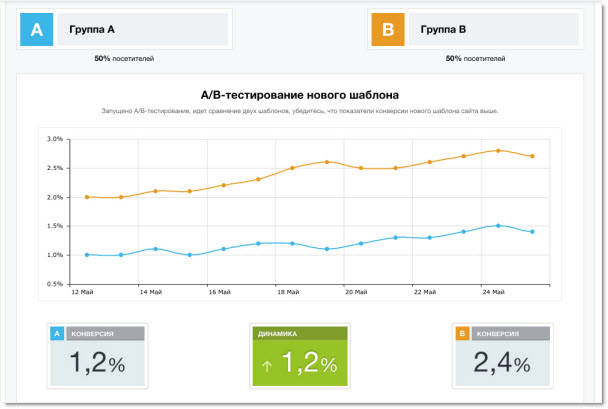Open the Группа A label field
Screen dimensions: 608x409
[143, 30]
